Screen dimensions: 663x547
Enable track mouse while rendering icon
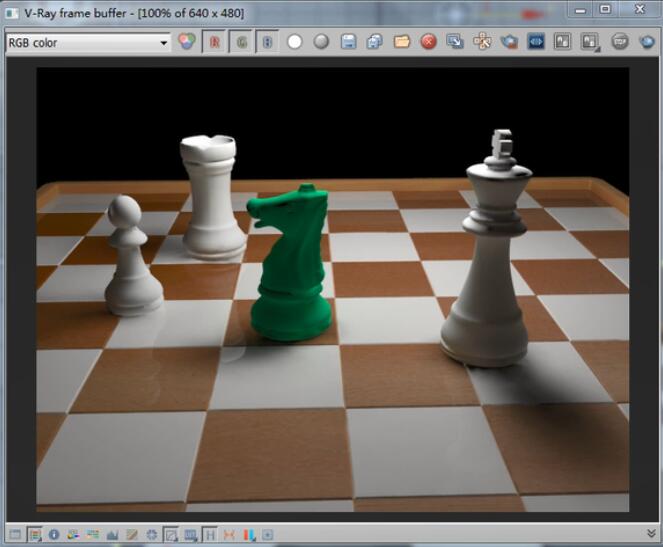coord(482,41)
